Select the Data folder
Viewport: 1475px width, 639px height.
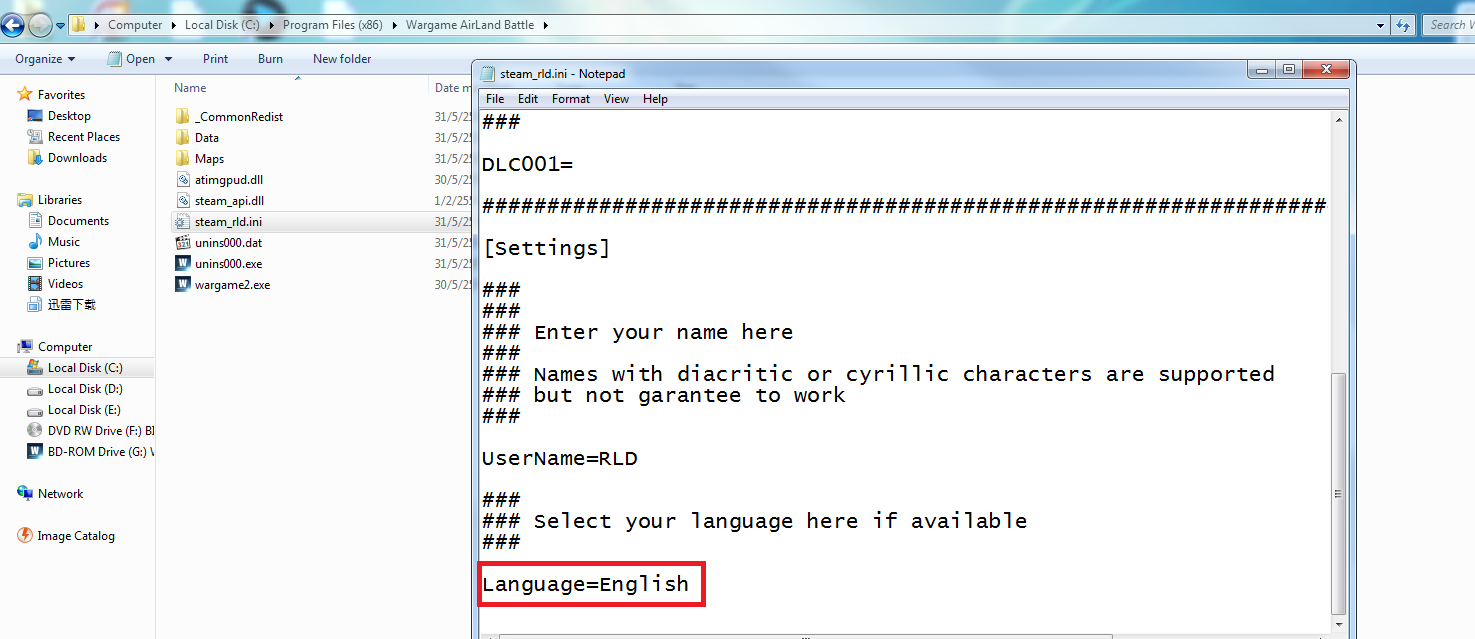[x=207, y=138]
